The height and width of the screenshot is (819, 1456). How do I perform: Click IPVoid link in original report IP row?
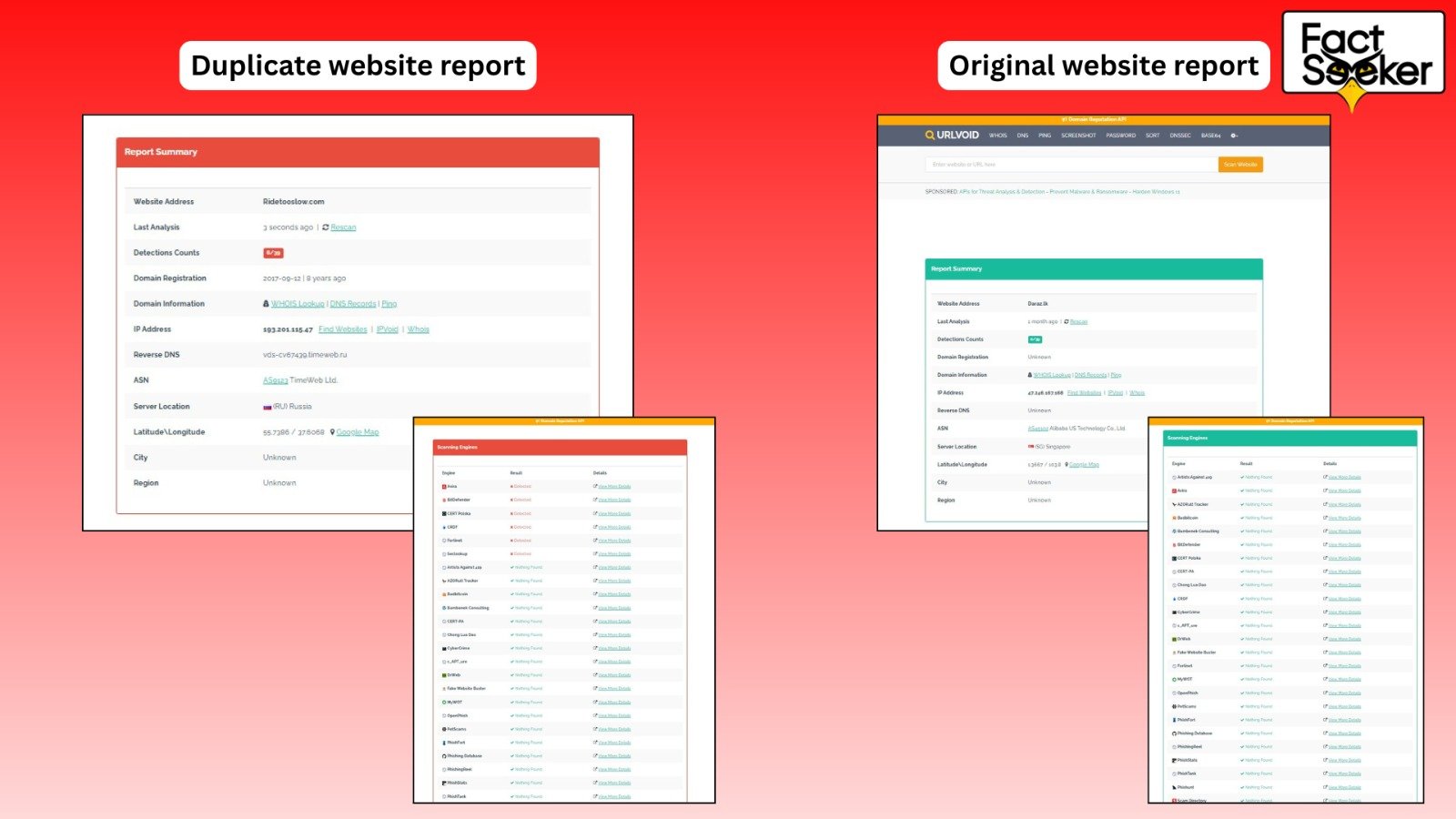1115,393
